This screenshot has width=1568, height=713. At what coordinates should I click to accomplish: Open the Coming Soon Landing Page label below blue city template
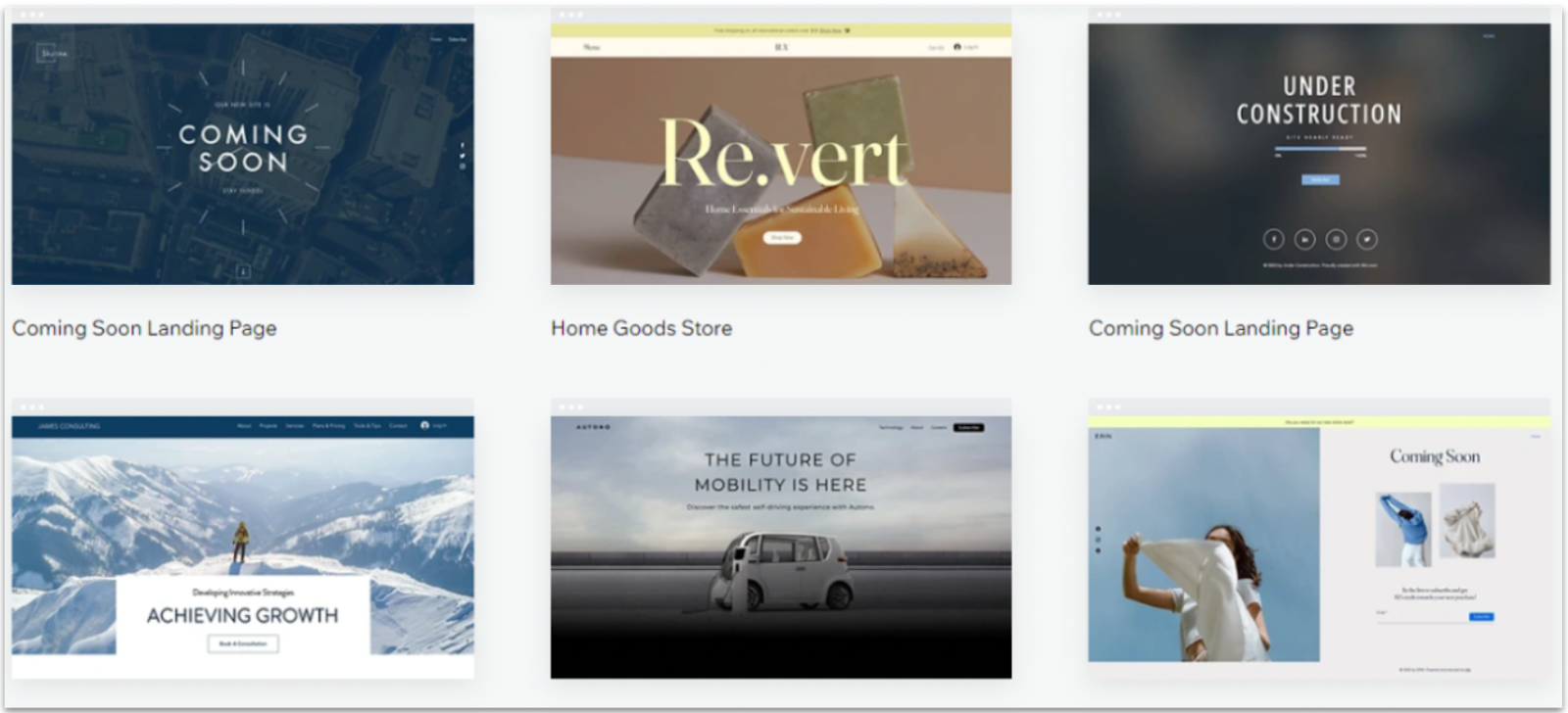144,328
